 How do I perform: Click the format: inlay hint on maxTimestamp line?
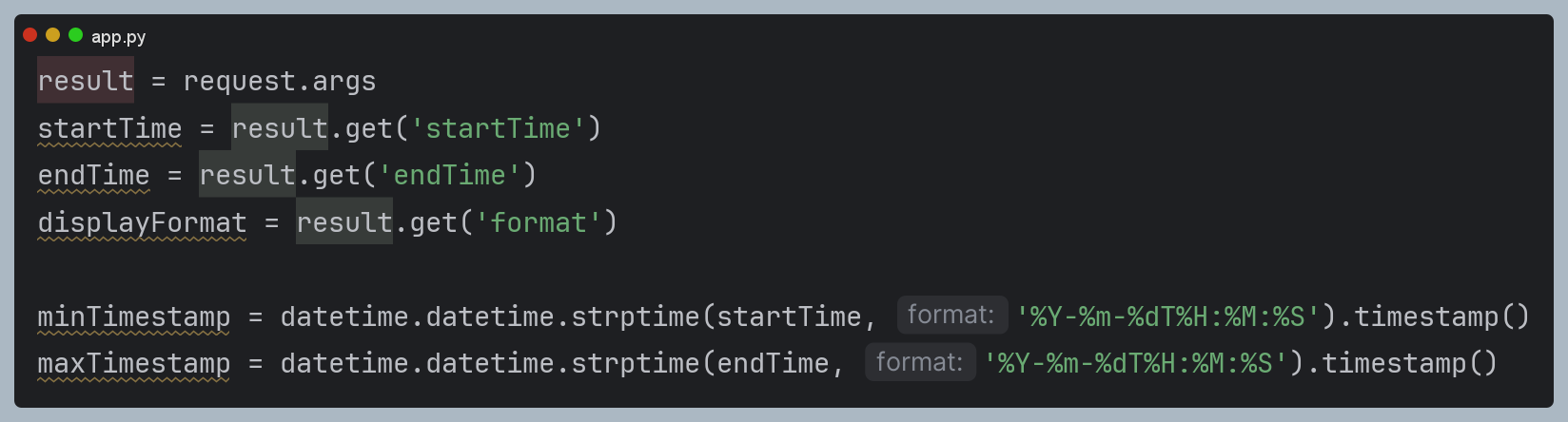click(x=919, y=362)
